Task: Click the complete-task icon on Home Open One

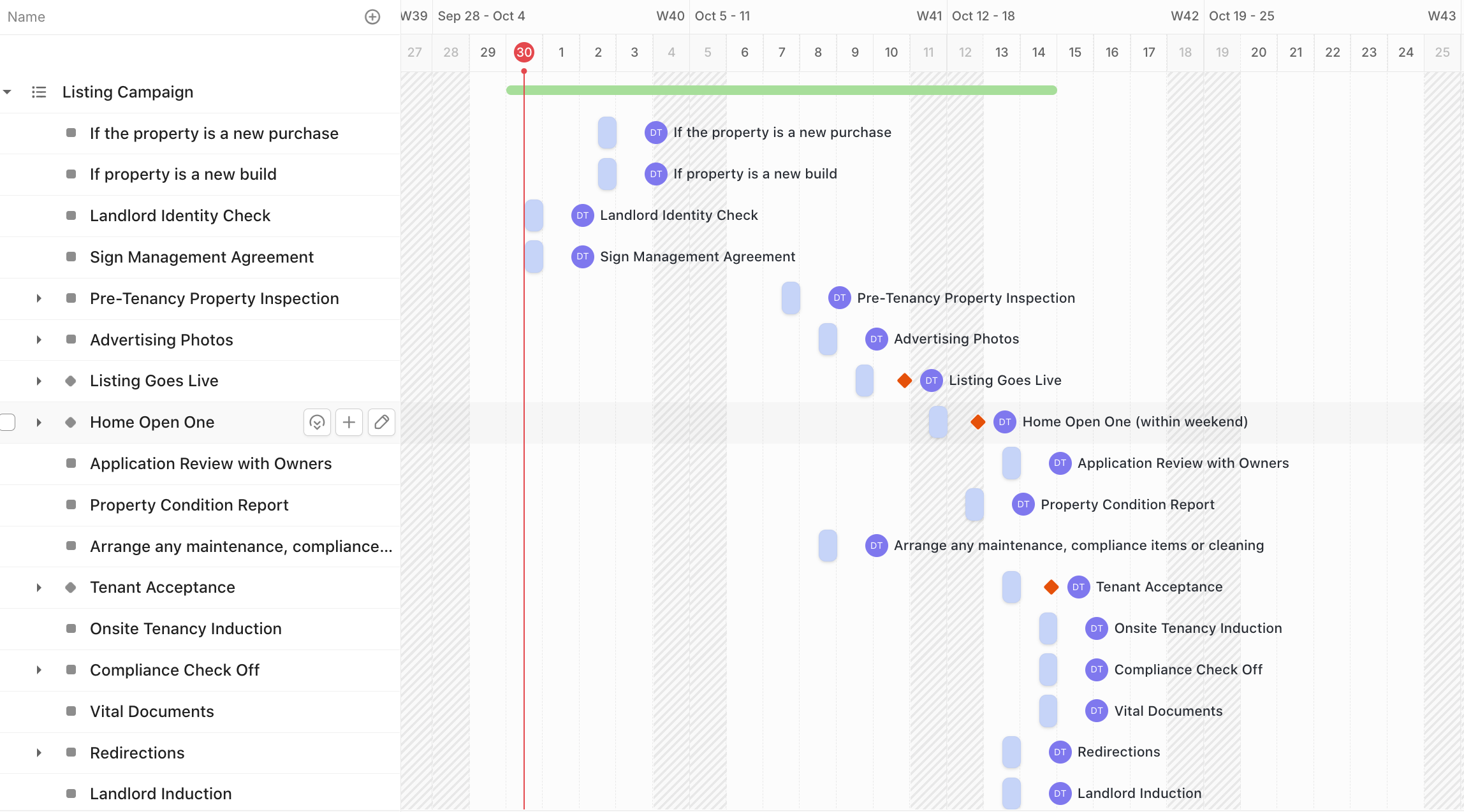Action: coord(317,422)
